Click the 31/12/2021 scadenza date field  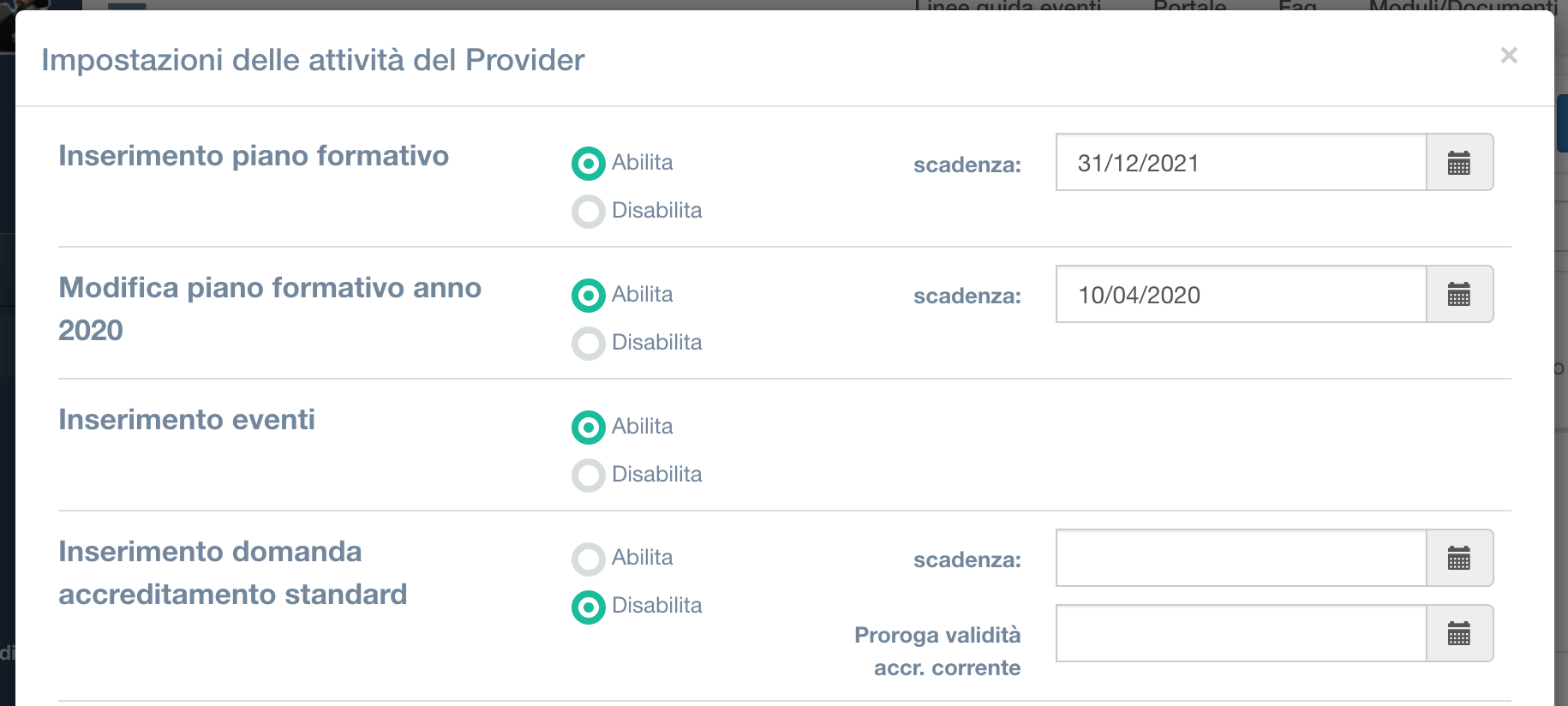pos(1242,163)
